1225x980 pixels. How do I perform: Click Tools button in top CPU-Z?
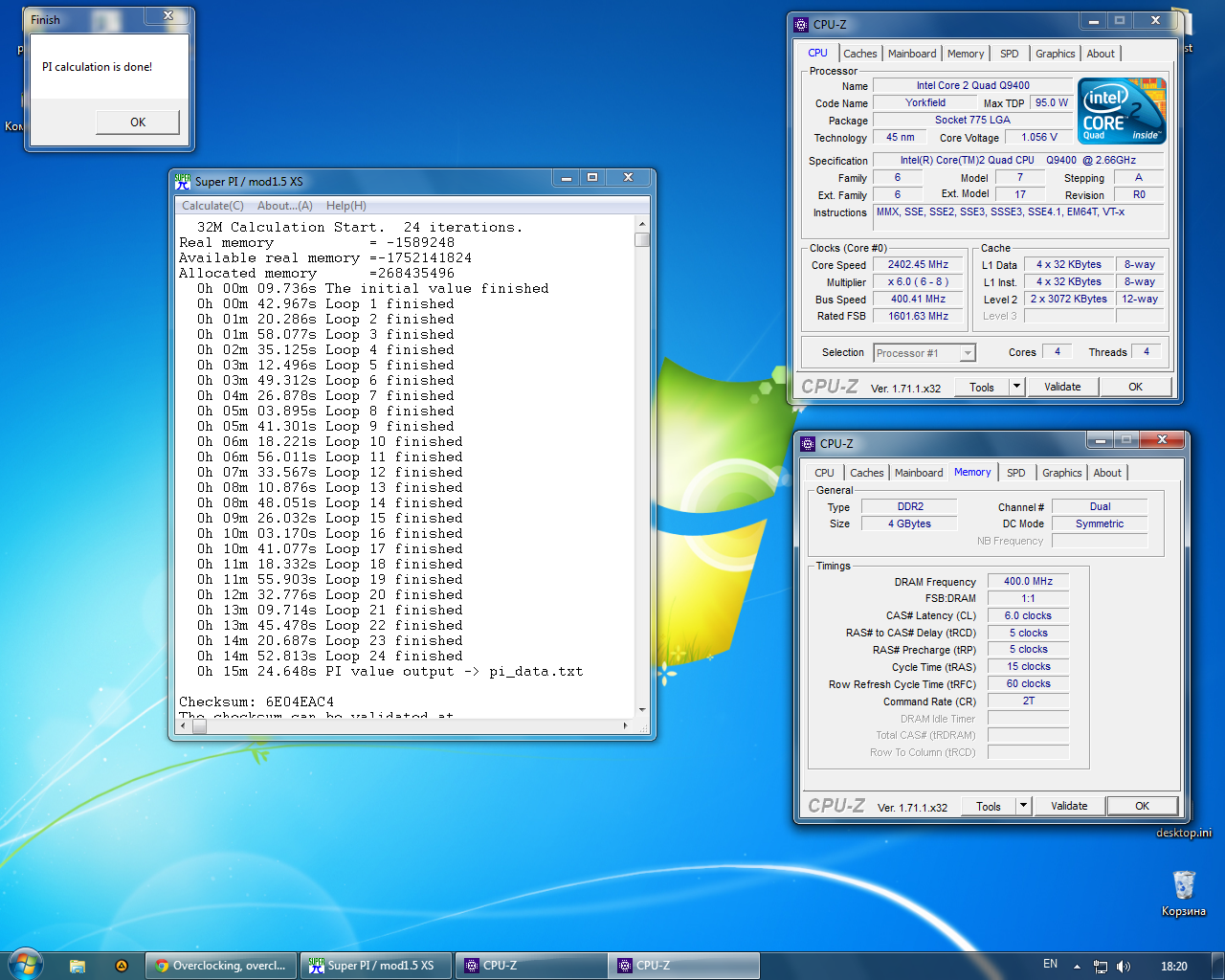pos(982,387)
